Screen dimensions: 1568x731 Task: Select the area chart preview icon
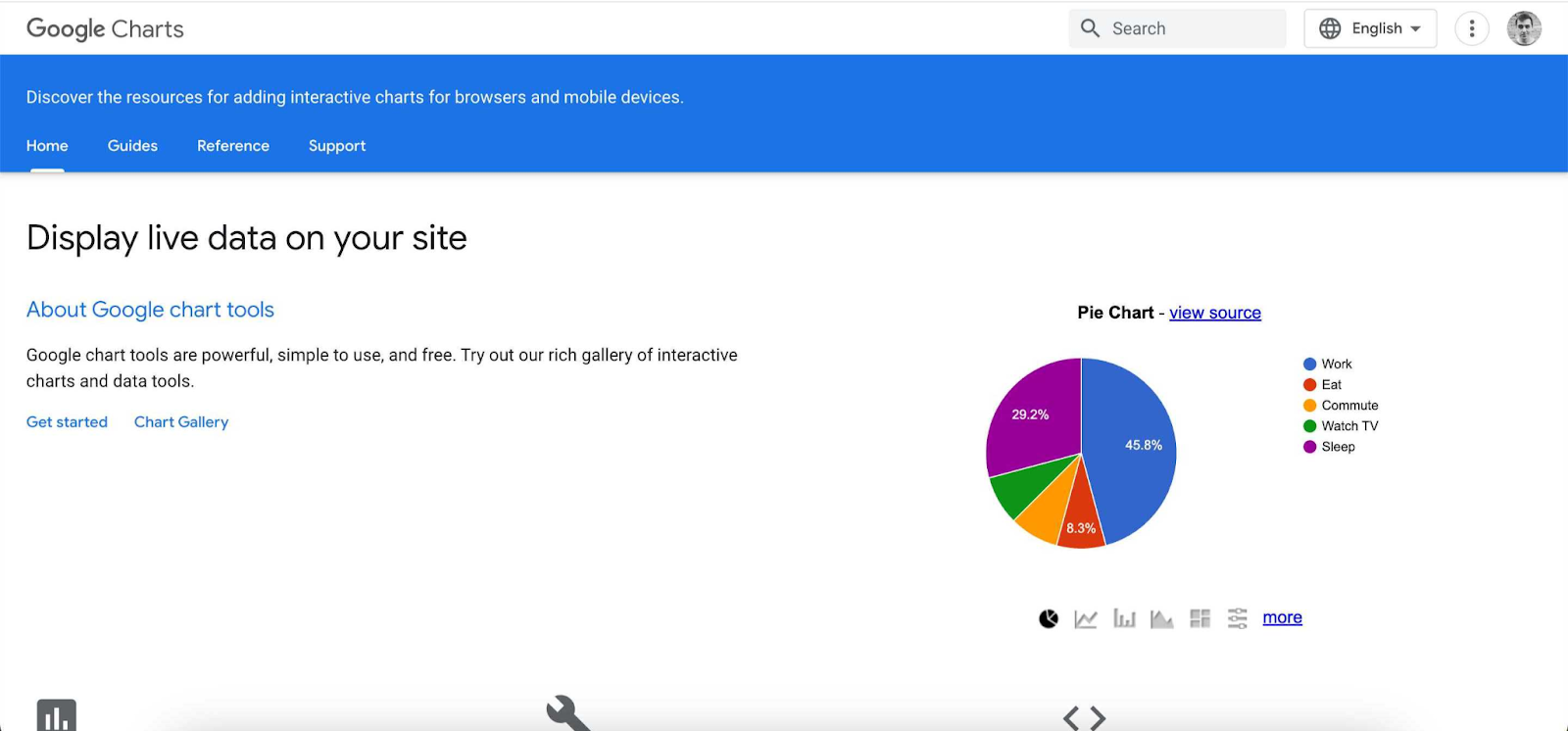(1161, 617)
